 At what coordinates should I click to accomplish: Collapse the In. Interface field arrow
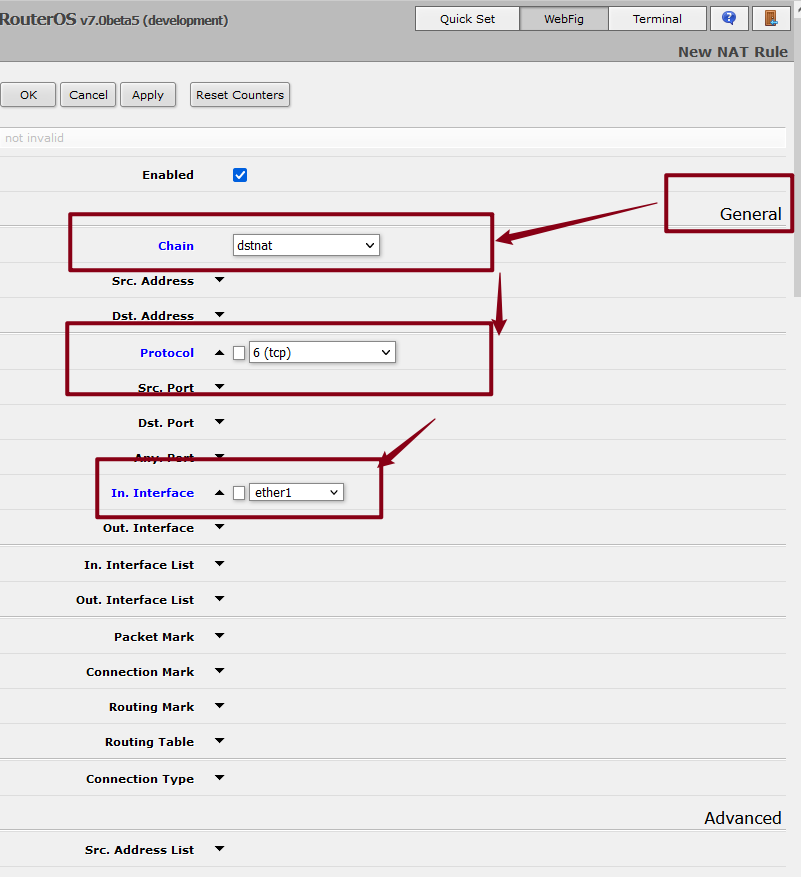(x=219, y=492)
